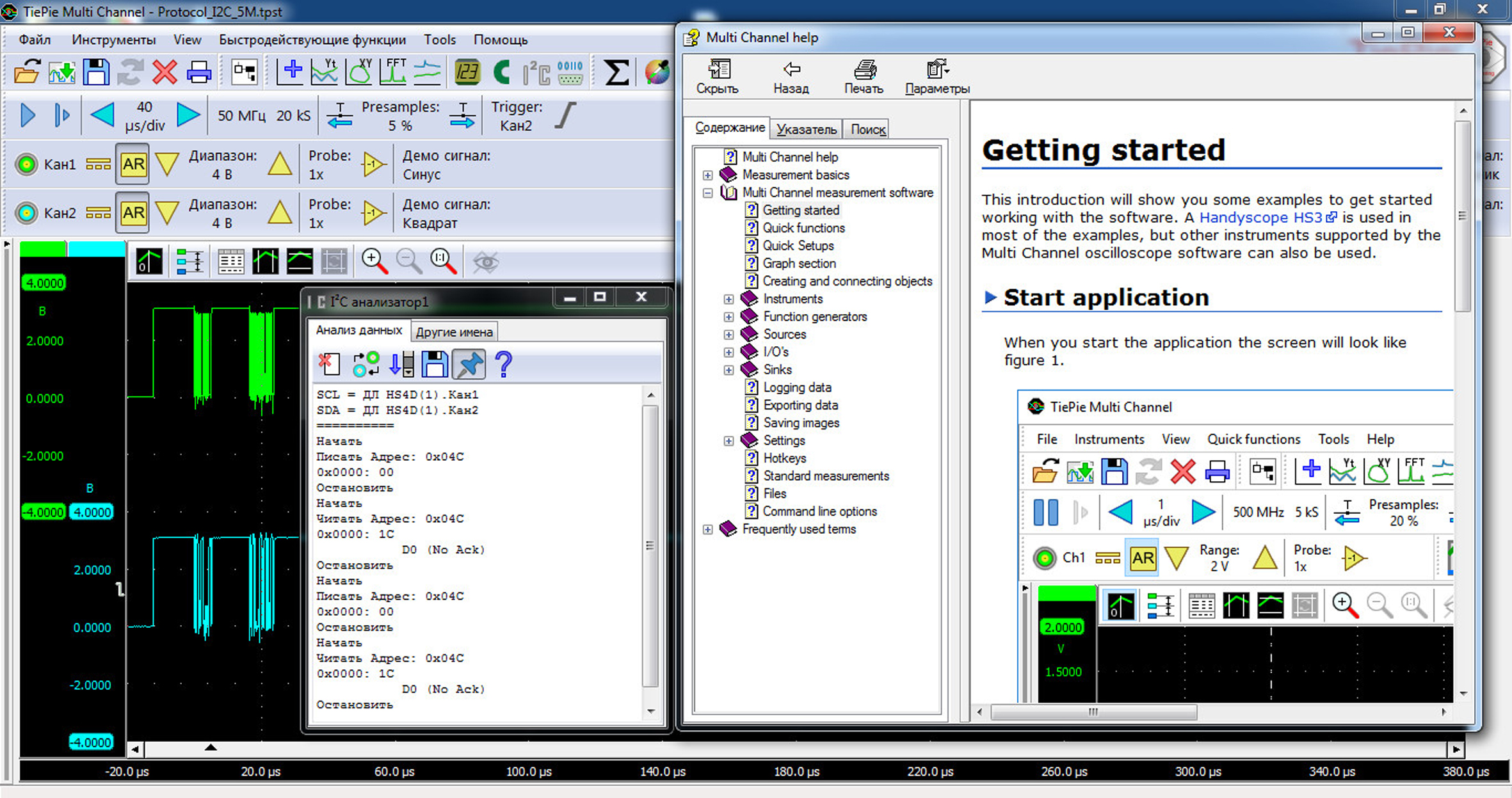Screen dimensions: 1512x798
Task: Click the Sigma summation toolbar icon
Action: tap(616, 72)
